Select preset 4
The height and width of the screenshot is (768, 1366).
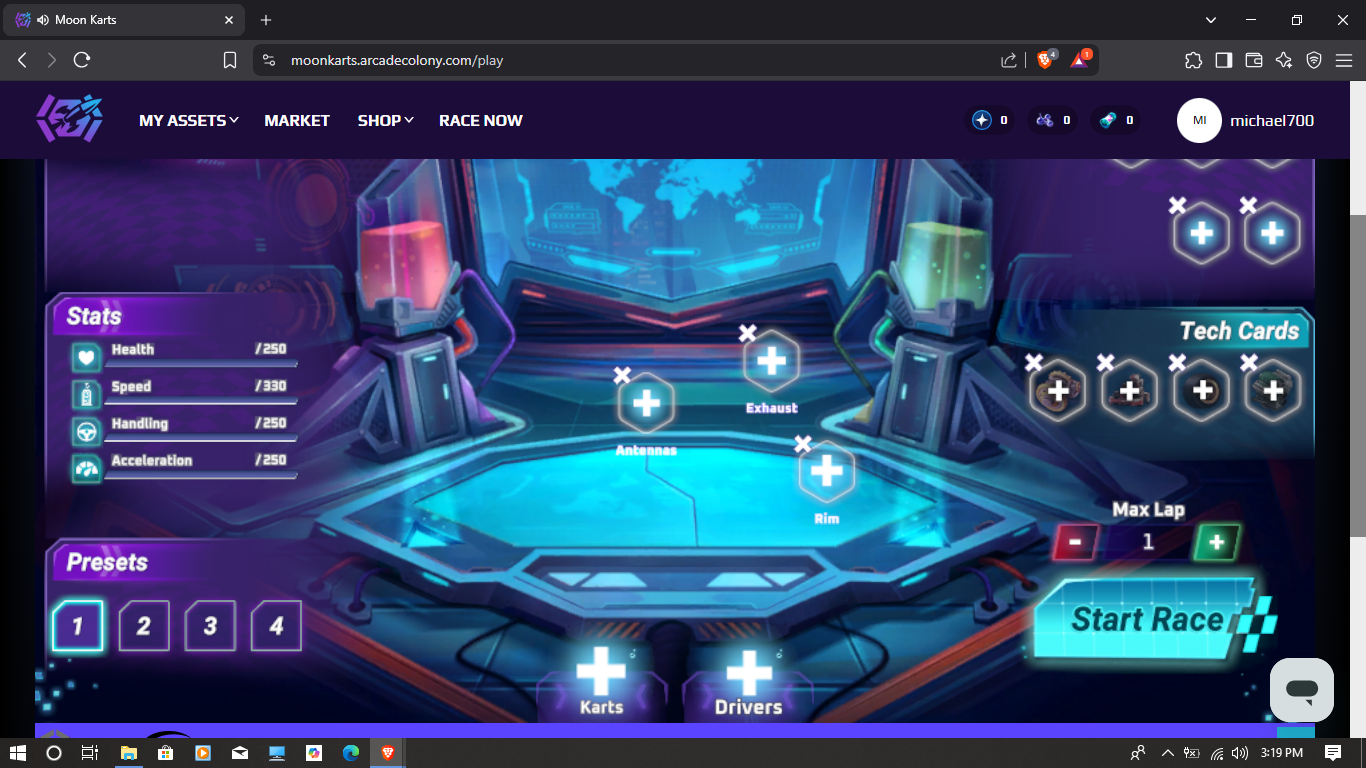click(276, 626)
